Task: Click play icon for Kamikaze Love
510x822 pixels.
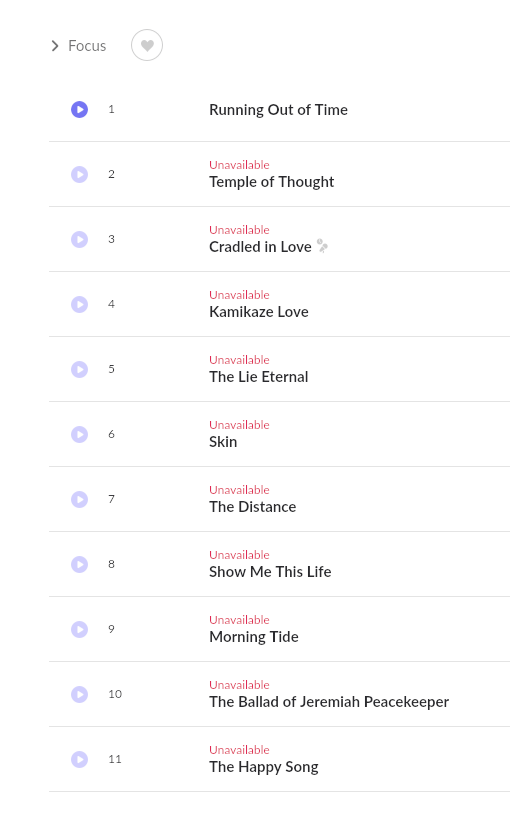Action: (80, 305)
